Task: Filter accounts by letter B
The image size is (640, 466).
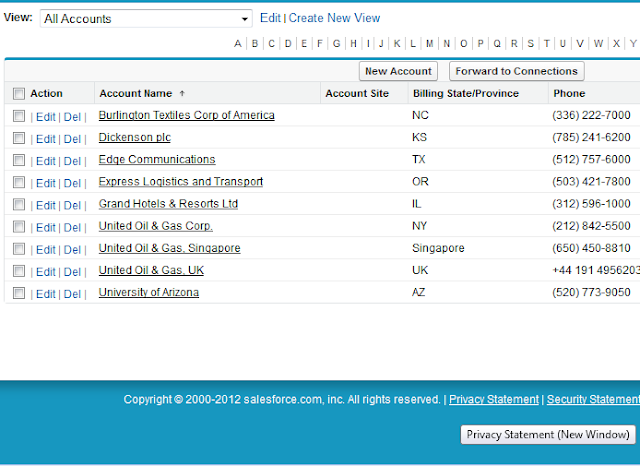Action: (255, 43)
